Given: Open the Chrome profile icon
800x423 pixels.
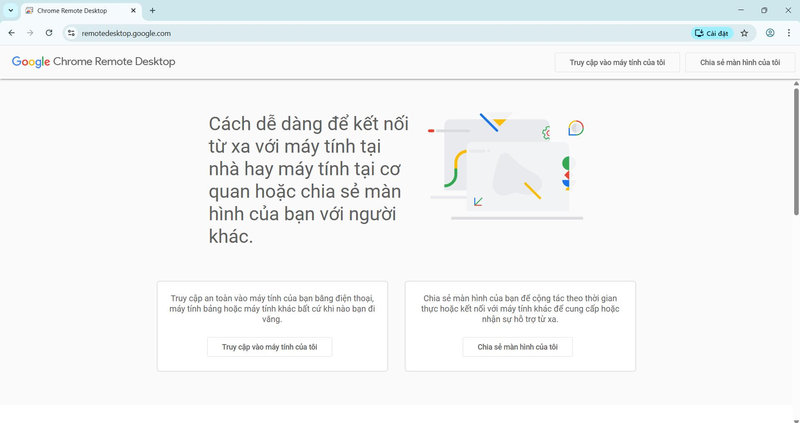Looking at the screenshot, I should [770, 33].
